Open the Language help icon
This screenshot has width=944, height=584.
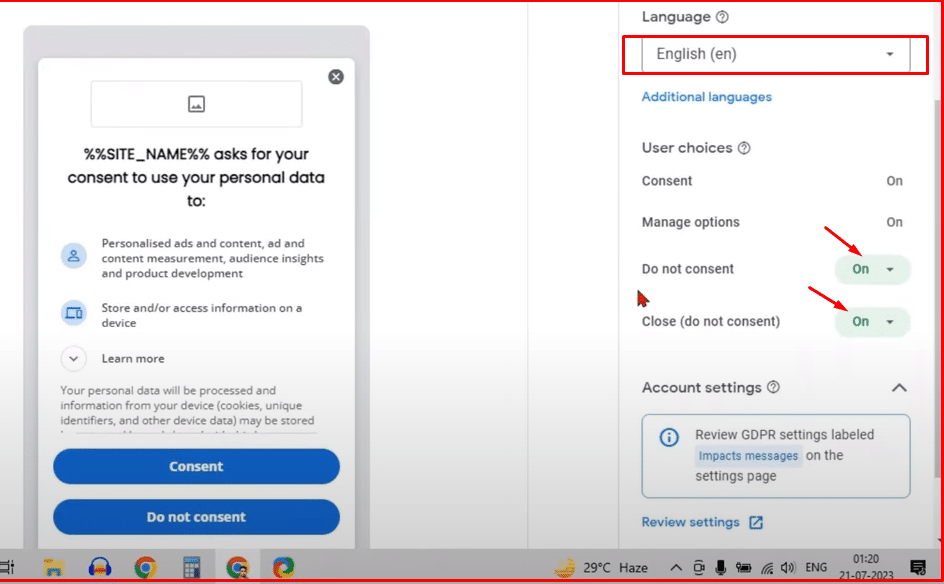tap(722, 17)
